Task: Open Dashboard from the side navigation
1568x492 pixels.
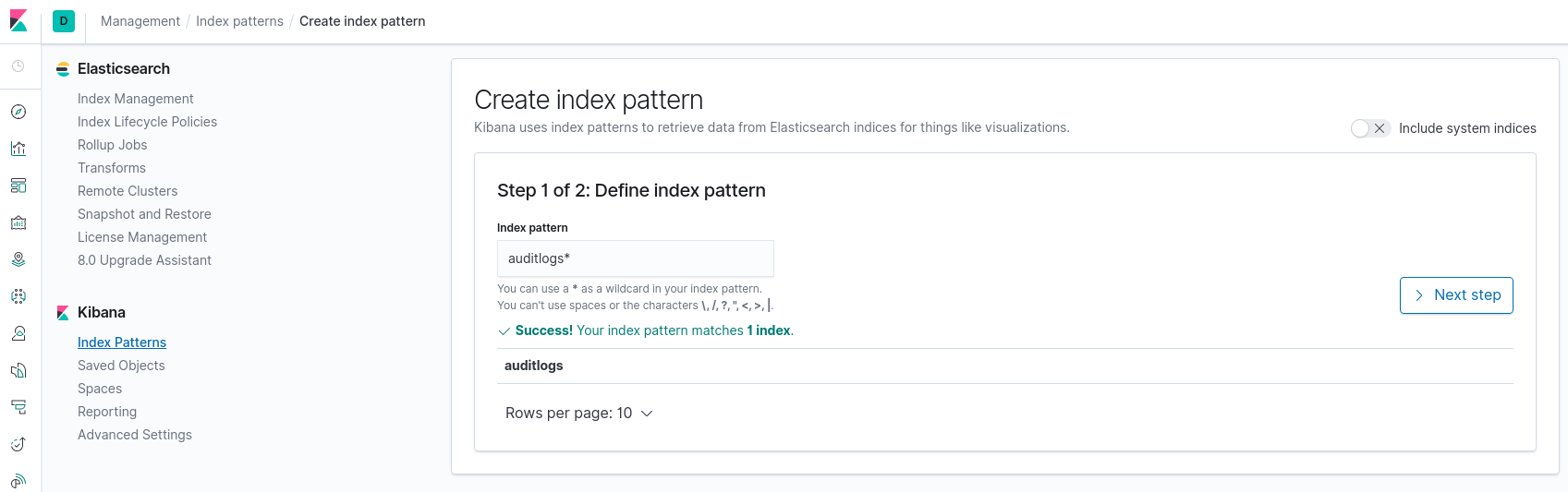Action: click(18, 186)
